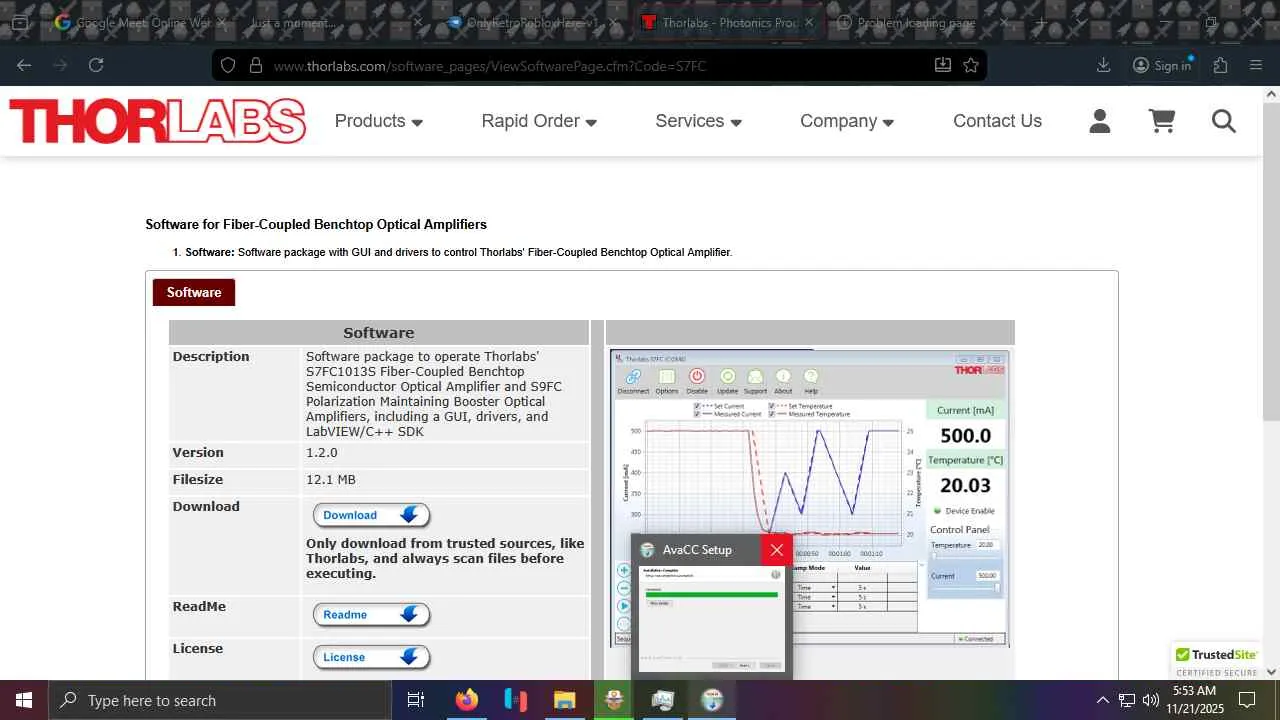Open File Explorer from the taskbar
The width and height of the screenshot is (1280, 720).
[x=564, y=700]
